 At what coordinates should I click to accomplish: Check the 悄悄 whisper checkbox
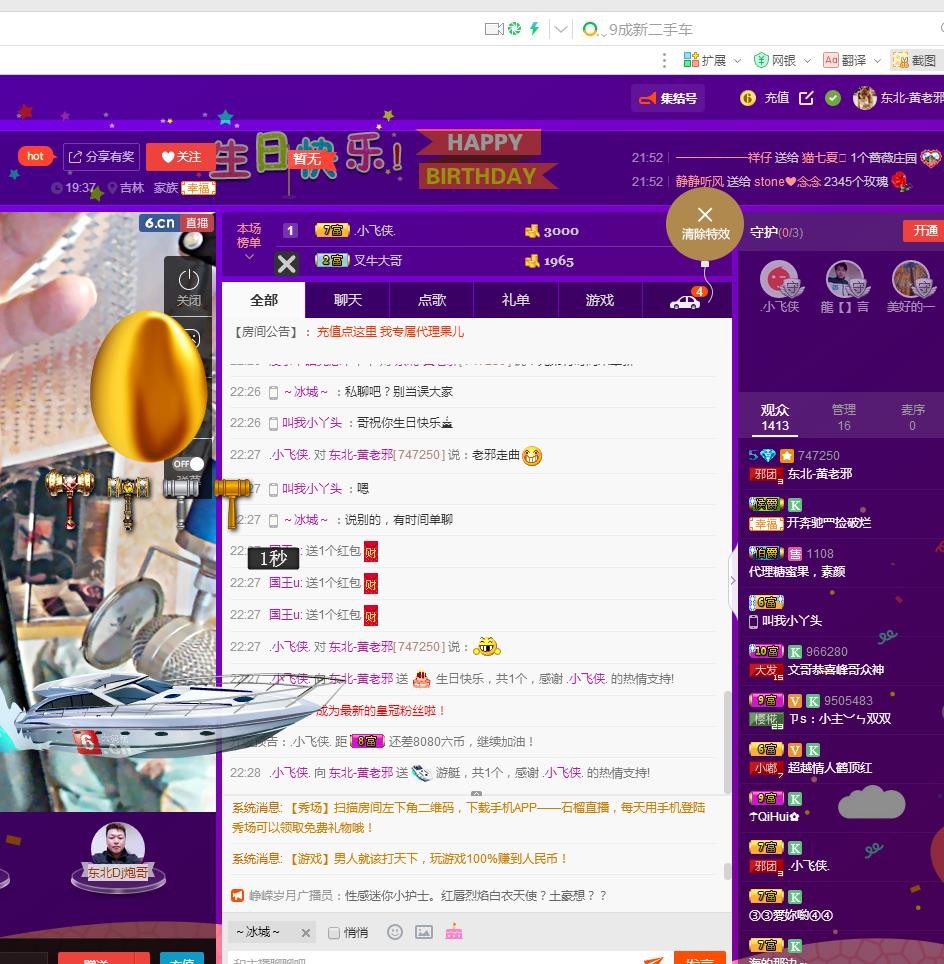(x=334, y=933)
